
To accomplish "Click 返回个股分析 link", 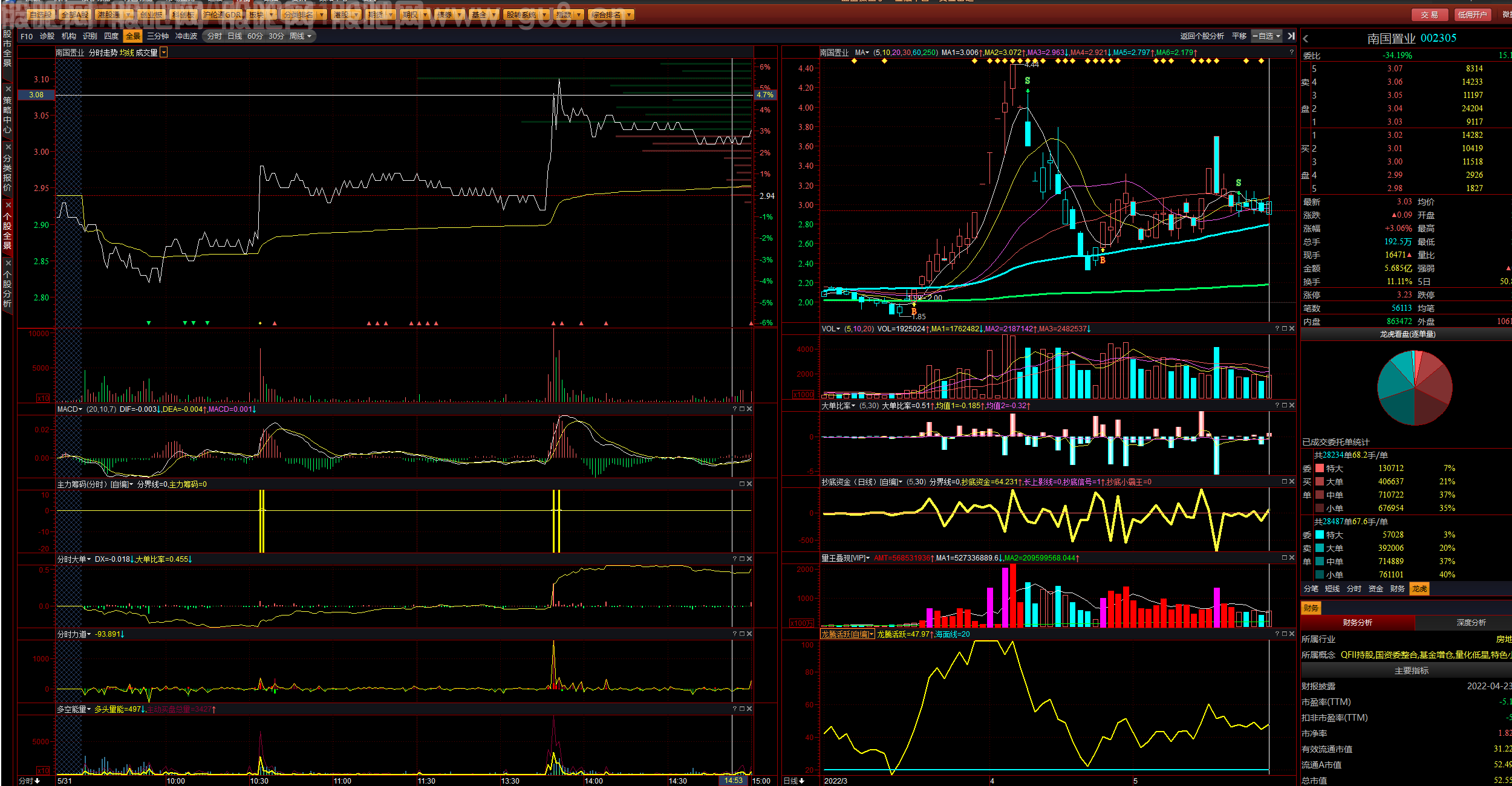I will (x=1202, y=36).
